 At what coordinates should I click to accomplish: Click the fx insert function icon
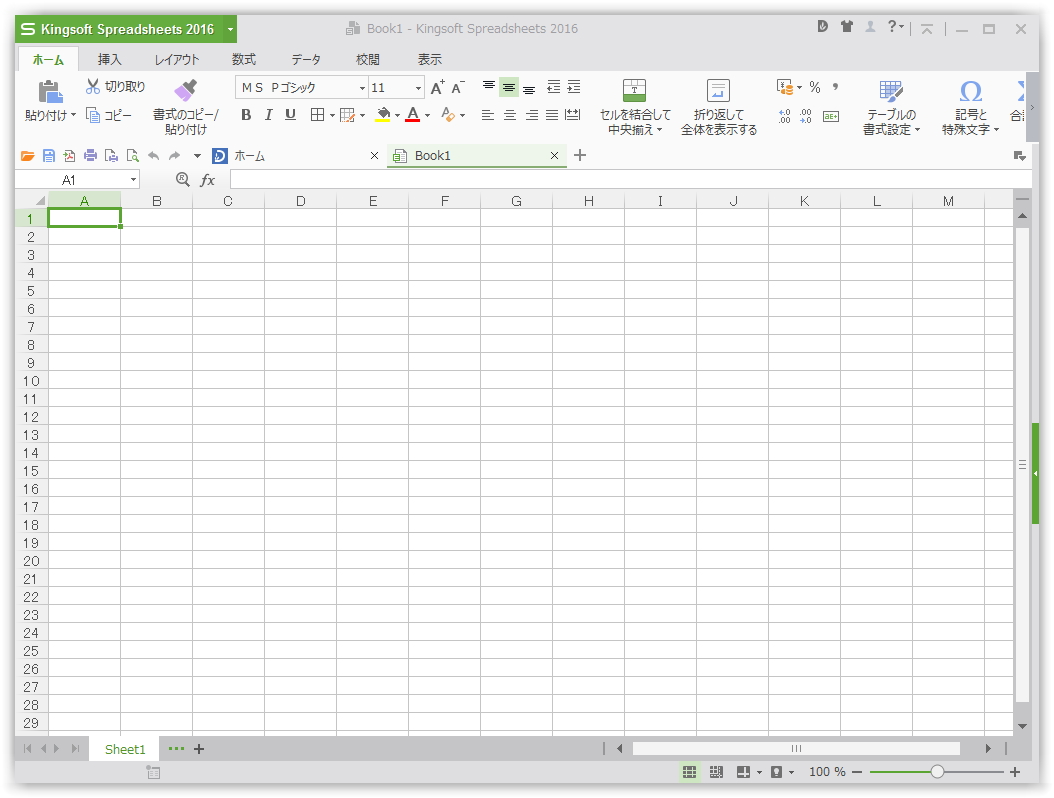pyautogui.click(x=207, y=180)
